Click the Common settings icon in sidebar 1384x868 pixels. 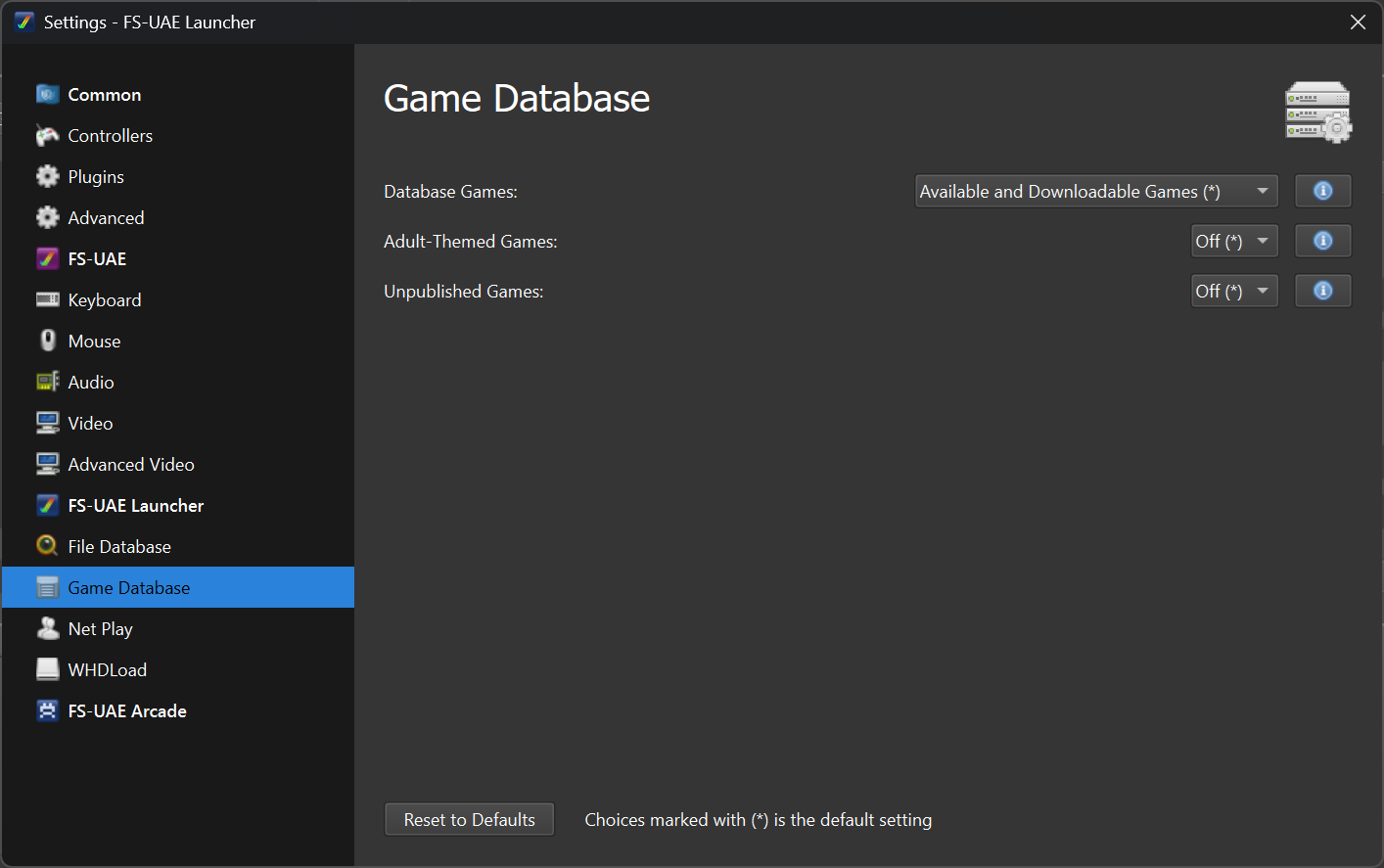click(47, 94)
